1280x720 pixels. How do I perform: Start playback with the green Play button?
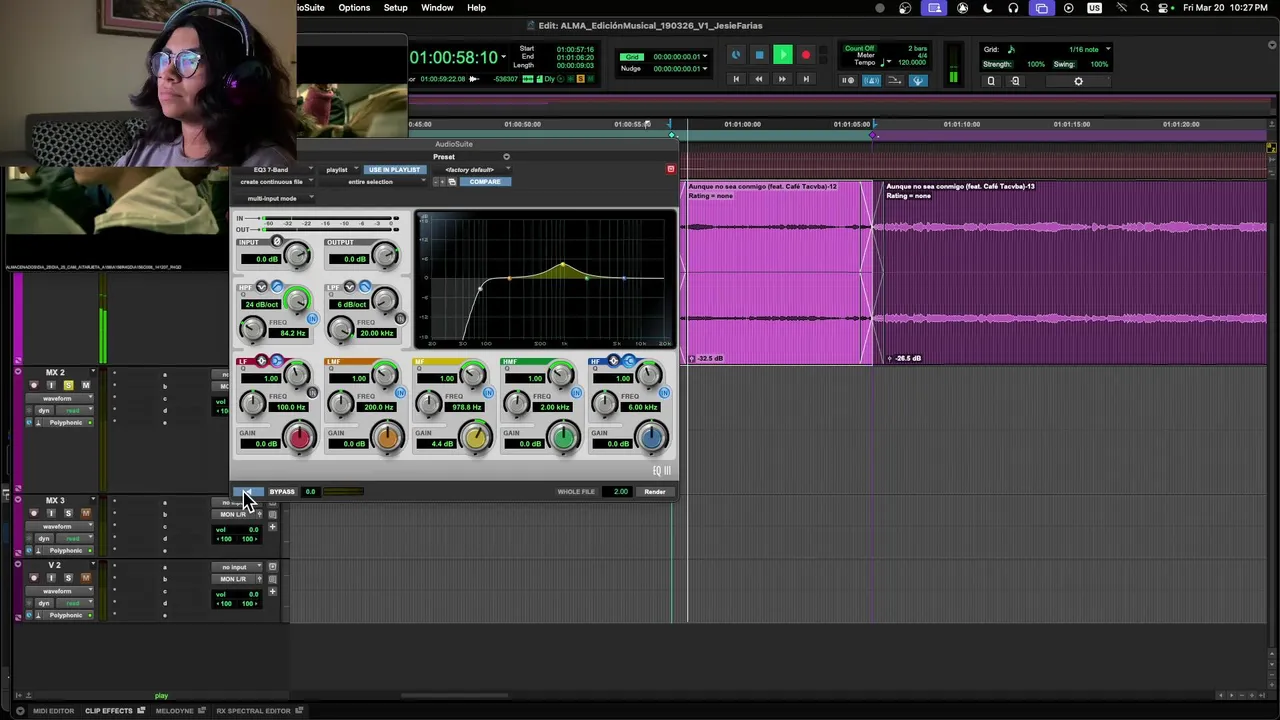[x=783, y=55]
